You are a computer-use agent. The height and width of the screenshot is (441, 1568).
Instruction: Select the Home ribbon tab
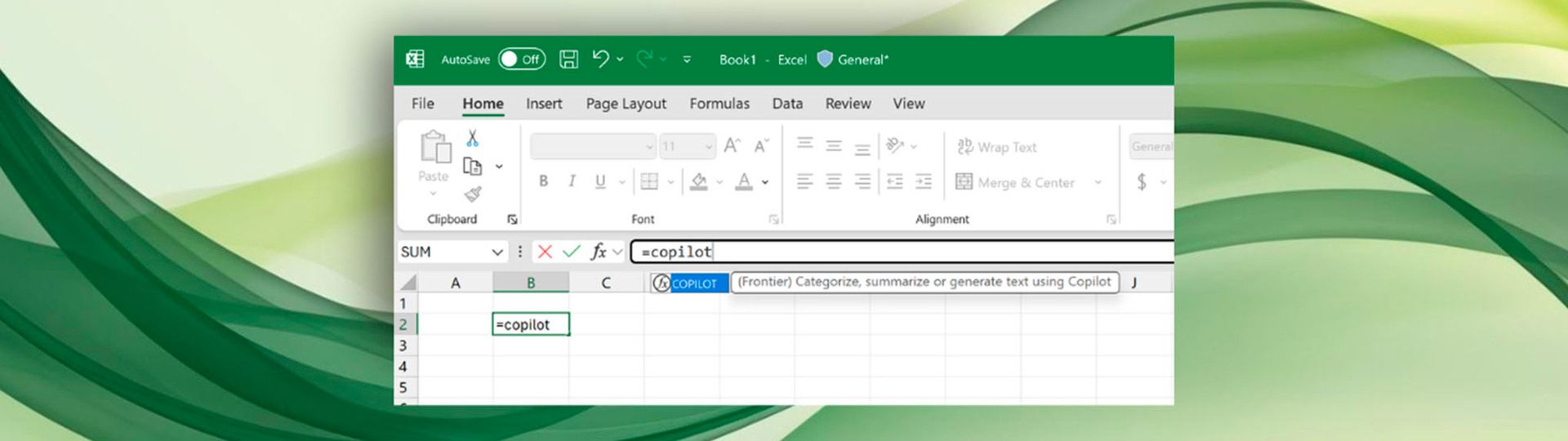pos(483,104)
